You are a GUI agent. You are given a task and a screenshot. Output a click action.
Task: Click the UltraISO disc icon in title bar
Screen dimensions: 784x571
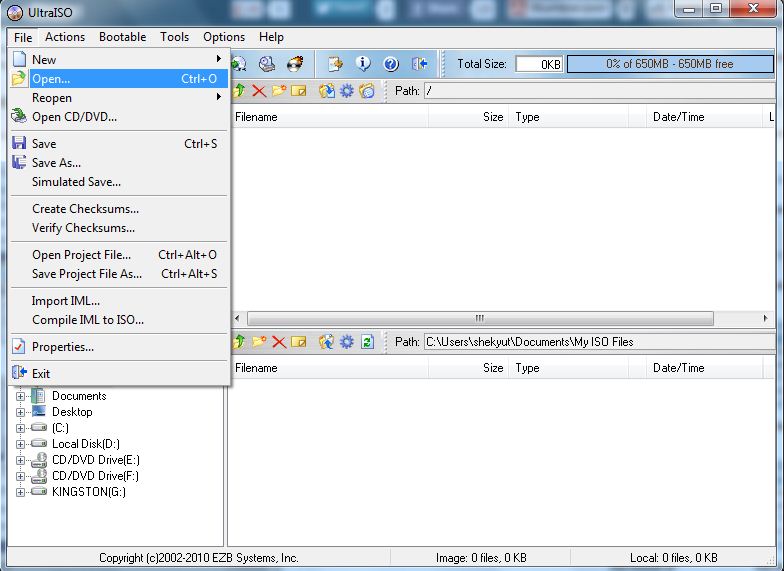coord(15,12)
